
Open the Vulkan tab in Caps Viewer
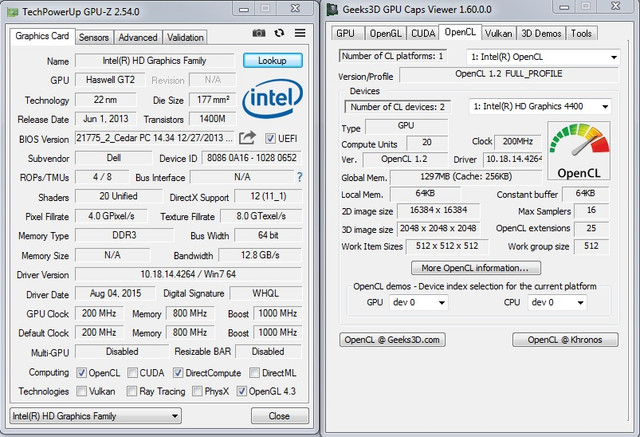(499, 33)
